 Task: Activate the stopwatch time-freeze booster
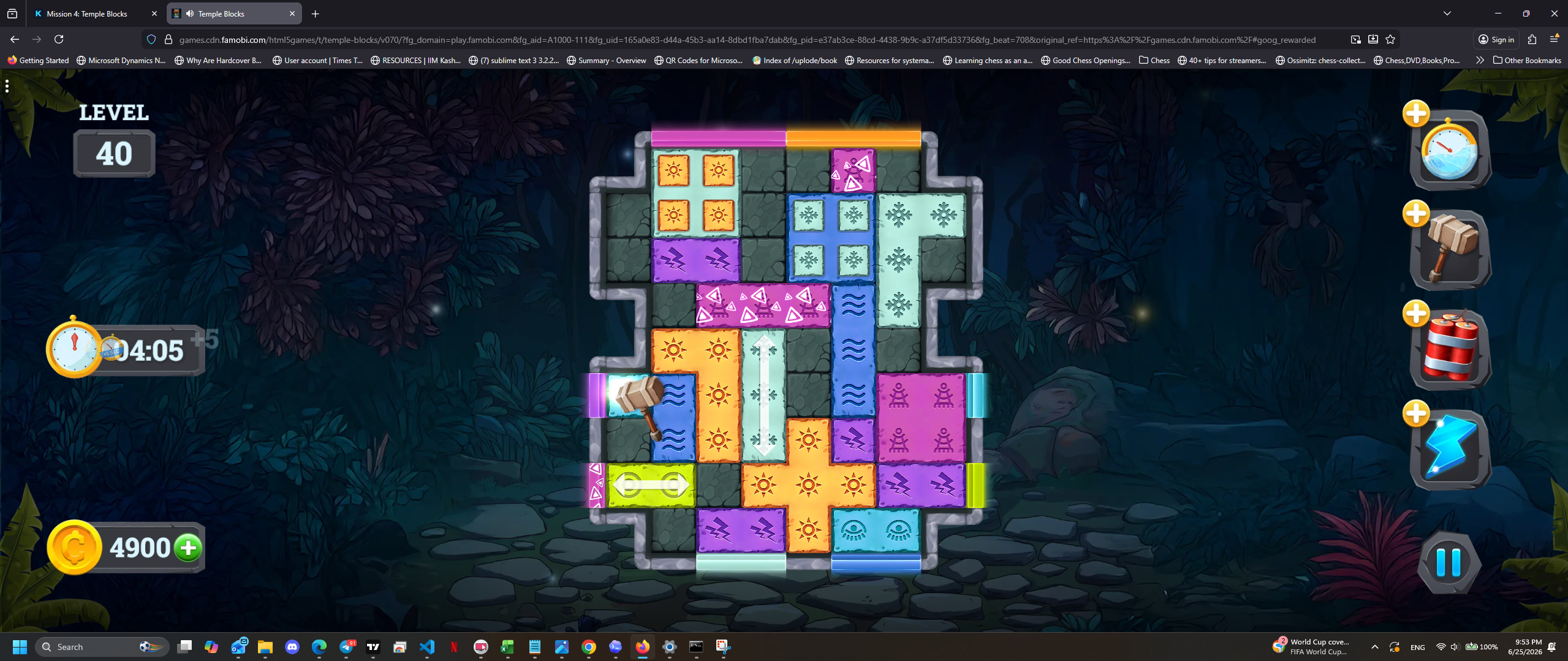[1450, 151]
